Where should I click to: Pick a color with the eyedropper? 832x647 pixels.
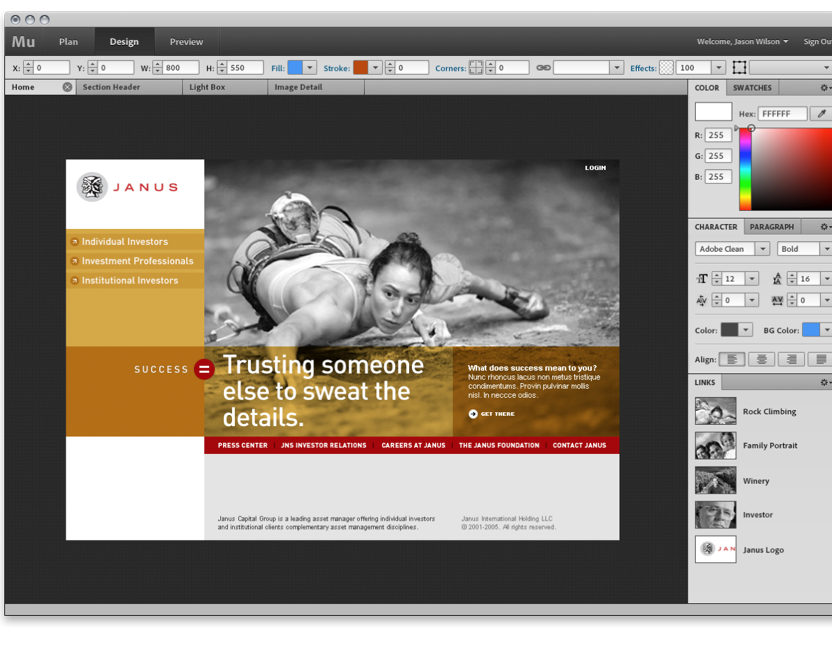[x=821, y=114]
